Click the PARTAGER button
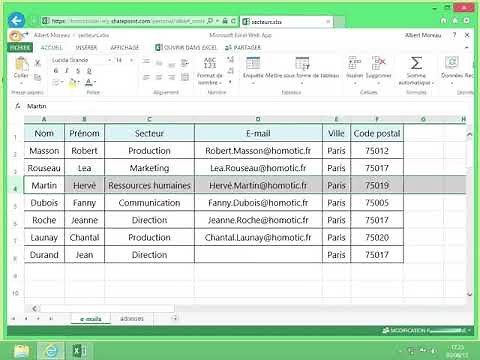The width and height of the screenshot is (480, 360). click(243, 47)
